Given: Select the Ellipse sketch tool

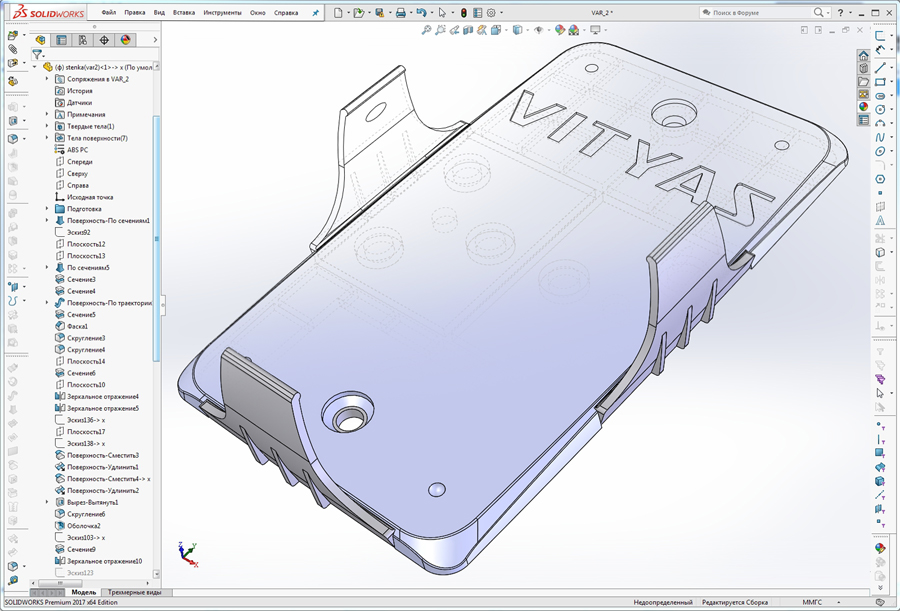Looking at the screenshot, I should (880, 152).
